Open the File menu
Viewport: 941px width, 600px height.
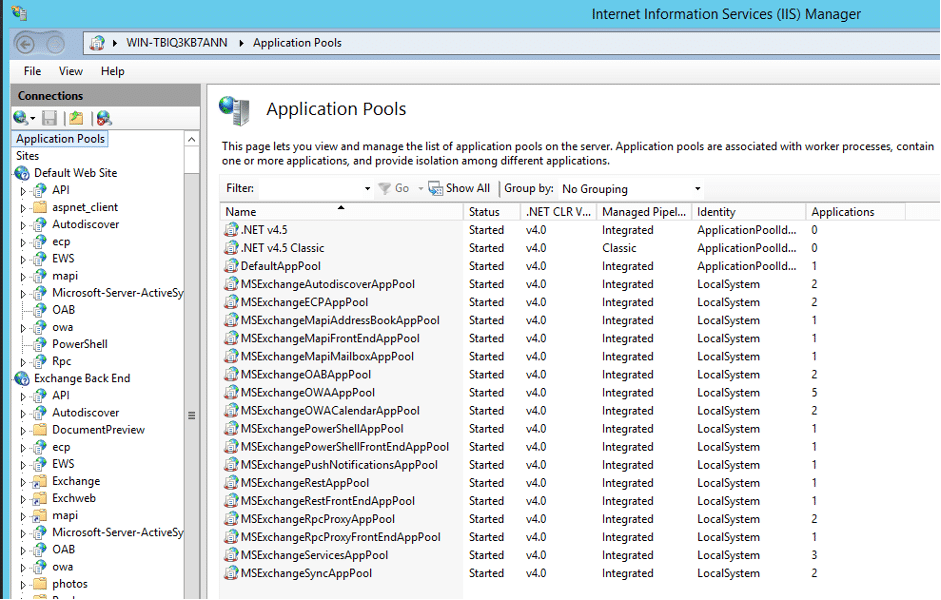(32, 71)
